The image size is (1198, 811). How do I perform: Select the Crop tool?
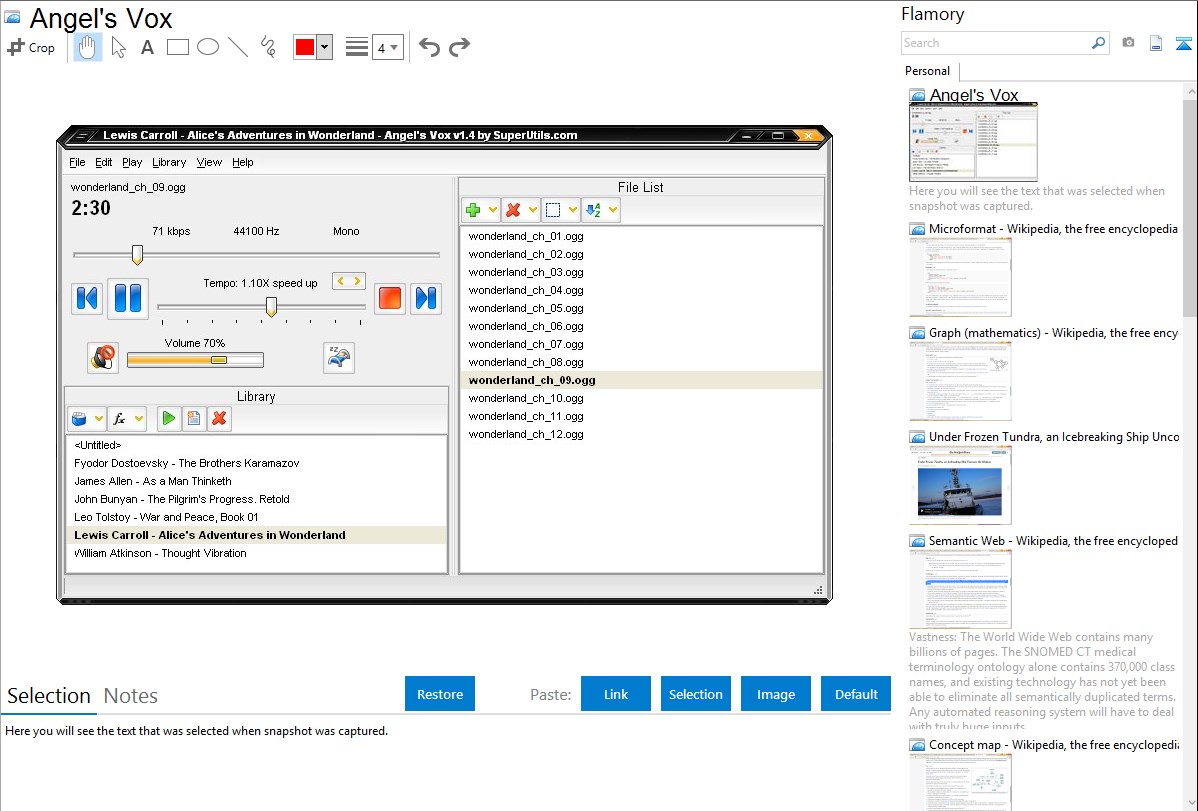coord(31,47)
